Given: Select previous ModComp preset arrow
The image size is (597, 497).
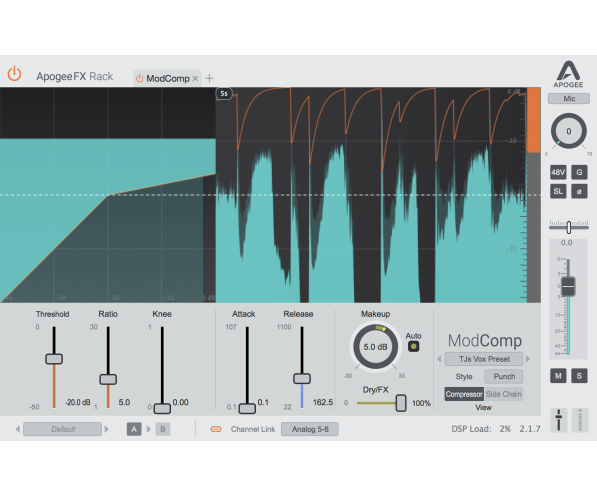Looking at the screenshot, I should tap(439, 359).
